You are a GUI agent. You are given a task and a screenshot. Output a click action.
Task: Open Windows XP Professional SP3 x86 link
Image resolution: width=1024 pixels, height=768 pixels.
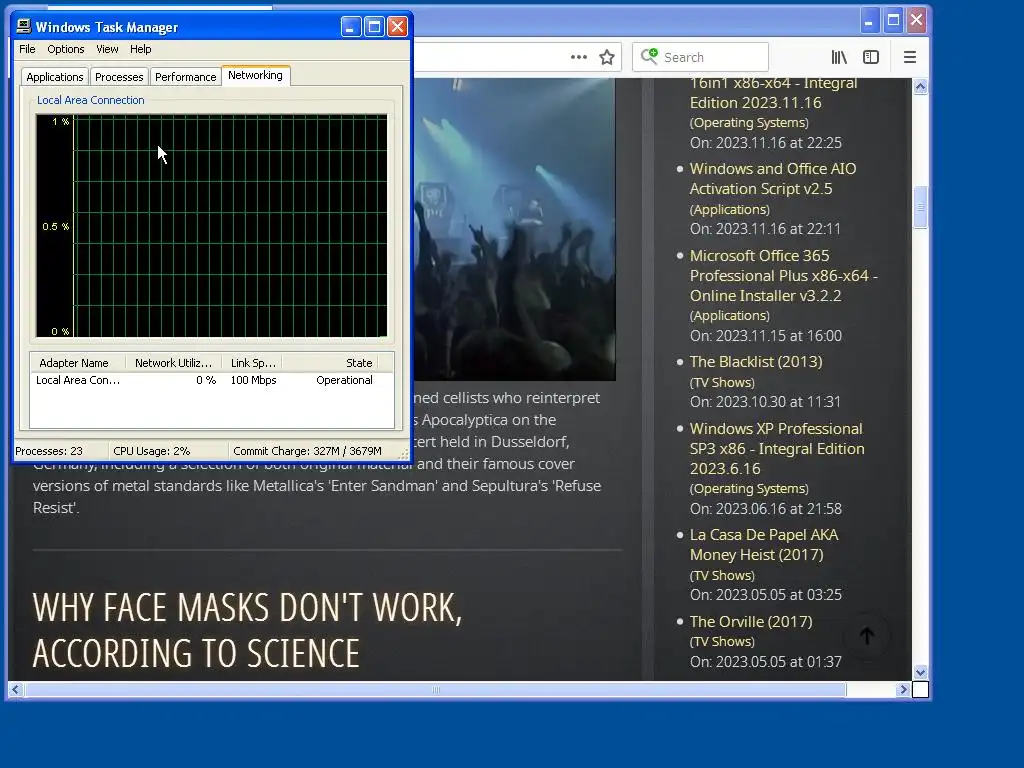pos(777,449)
